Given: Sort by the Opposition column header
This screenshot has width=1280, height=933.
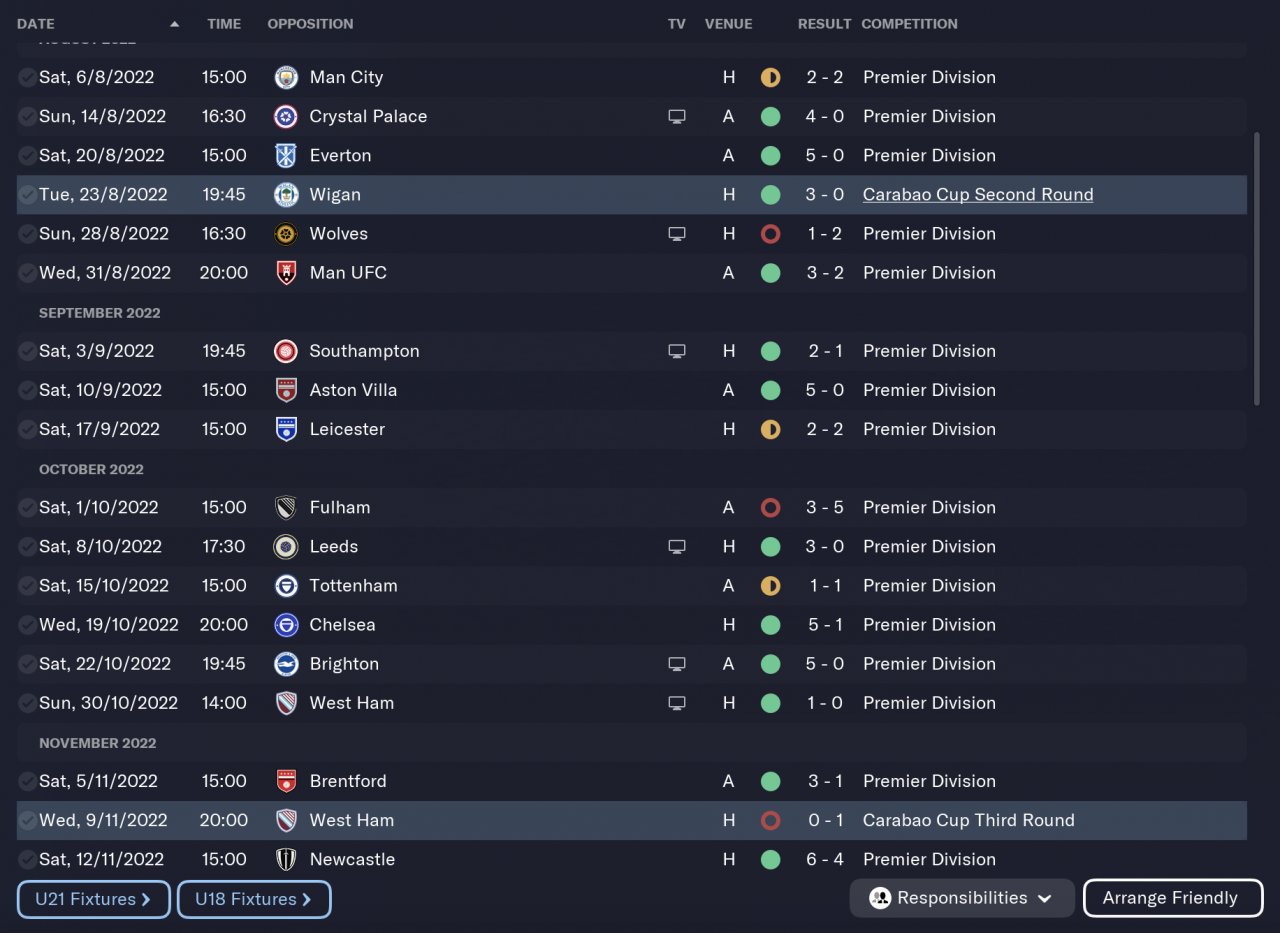Looking at the screenshot, I should click(x=310, y=24).
